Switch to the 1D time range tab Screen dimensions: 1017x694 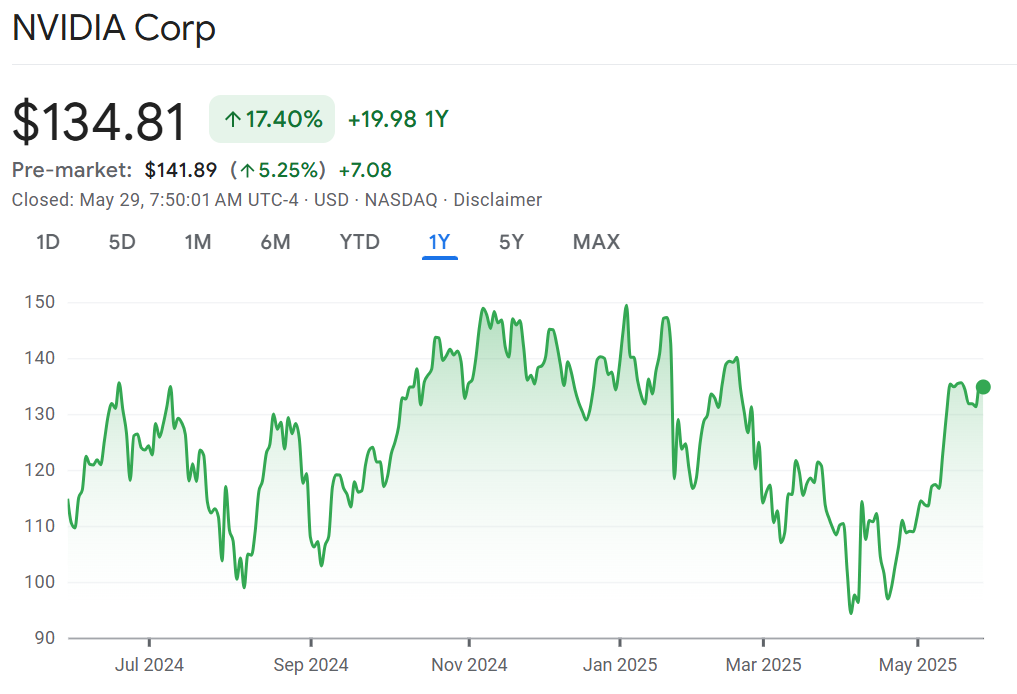tap(48, 242)
